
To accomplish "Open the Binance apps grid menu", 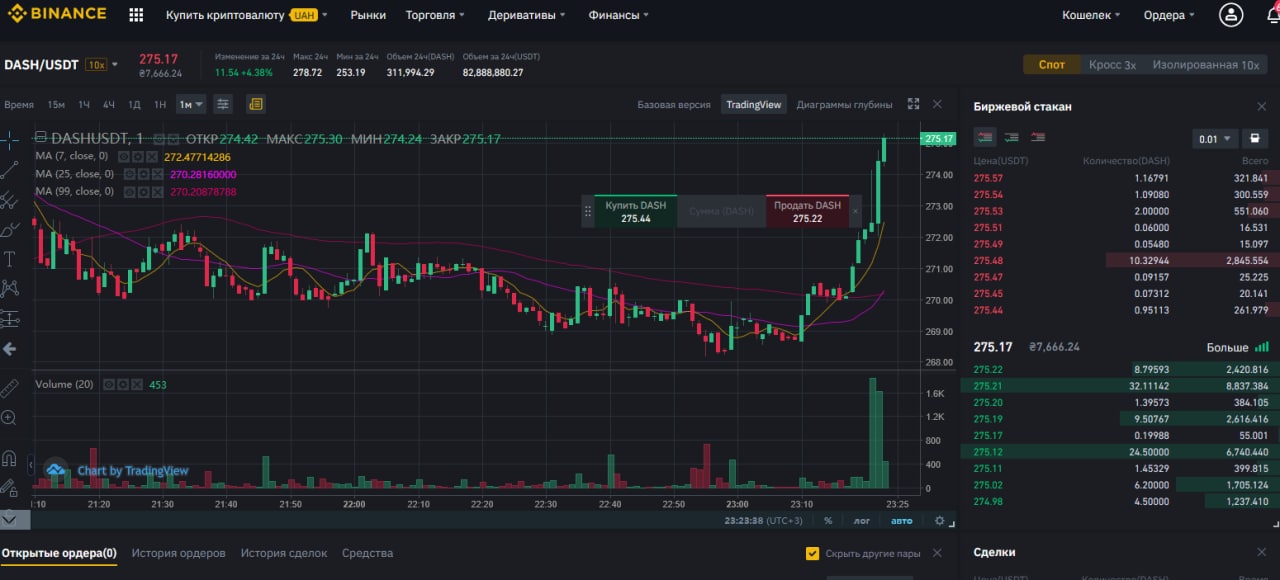I will pyautogui.click(x=136, y=15).
